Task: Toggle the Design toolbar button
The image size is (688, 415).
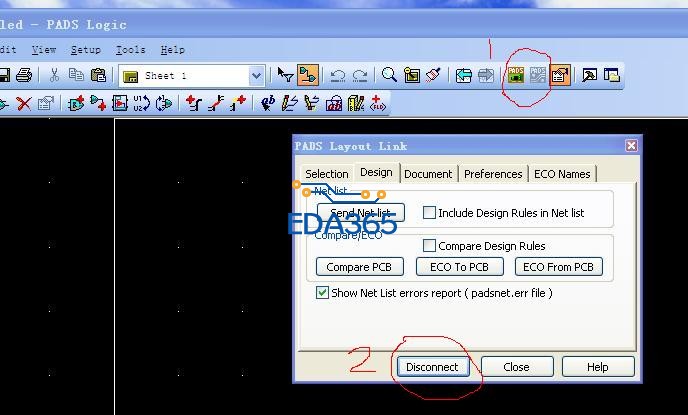Action: [x=308, y=75]
